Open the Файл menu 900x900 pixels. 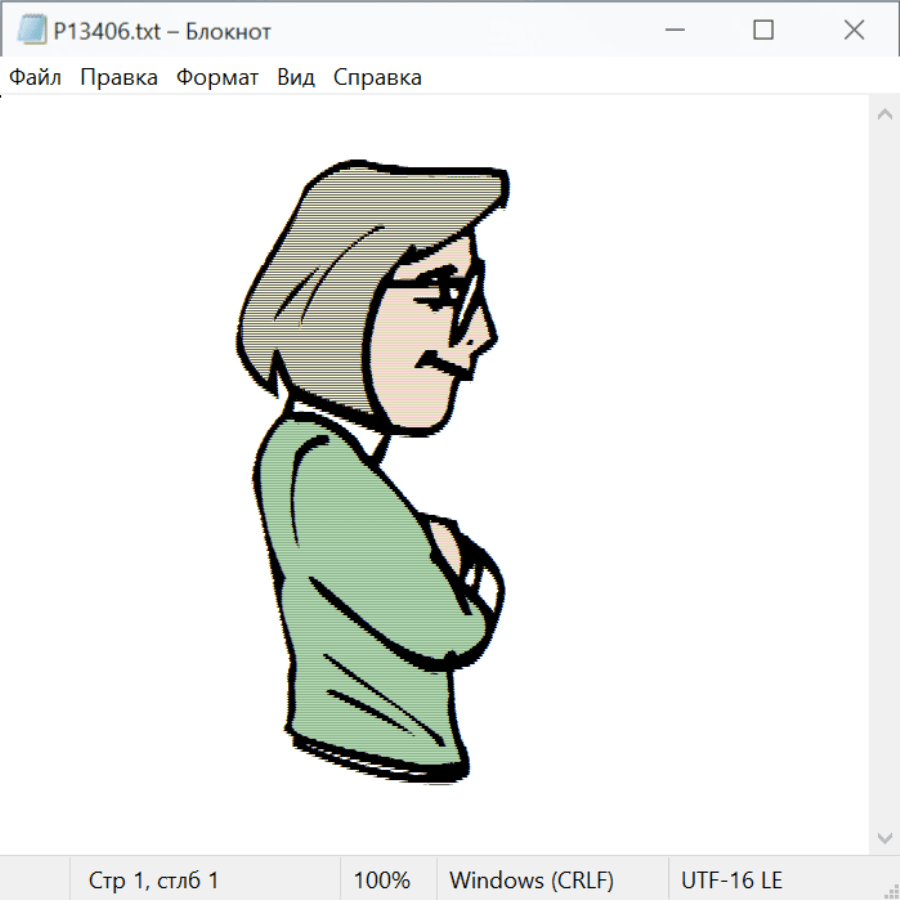(x=35, y=78)
